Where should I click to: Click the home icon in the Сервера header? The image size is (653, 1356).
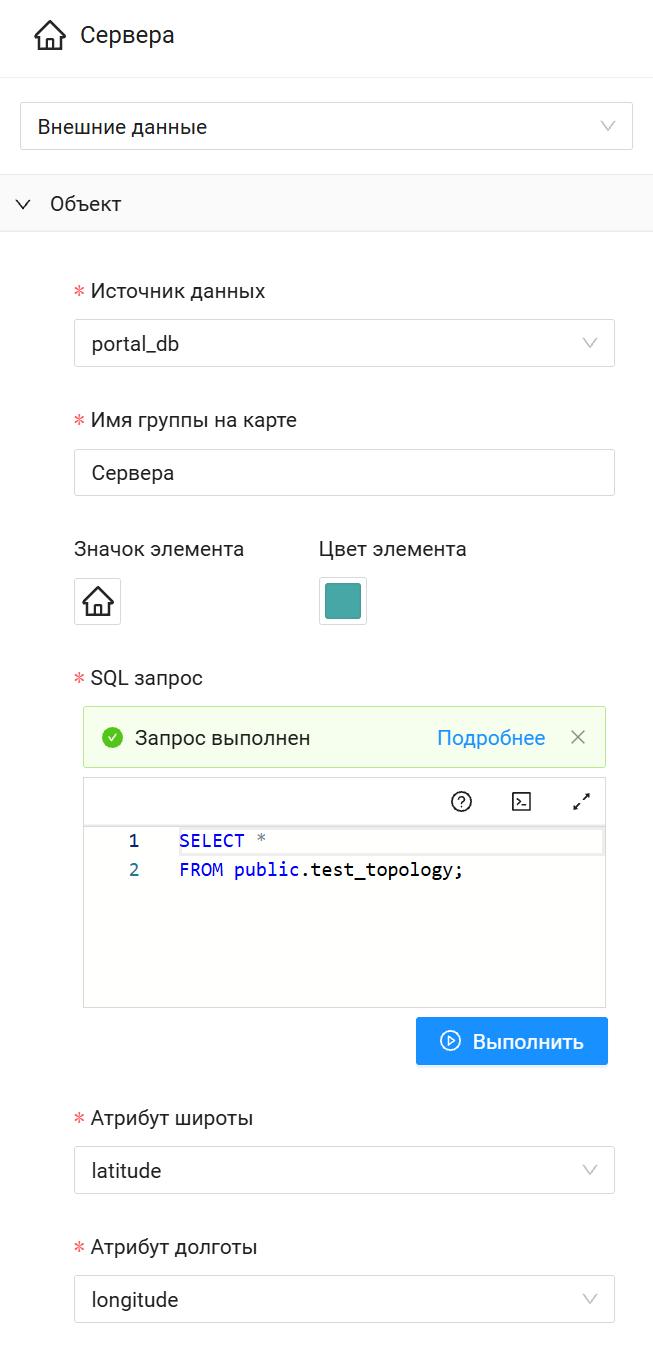coord(49,35)
